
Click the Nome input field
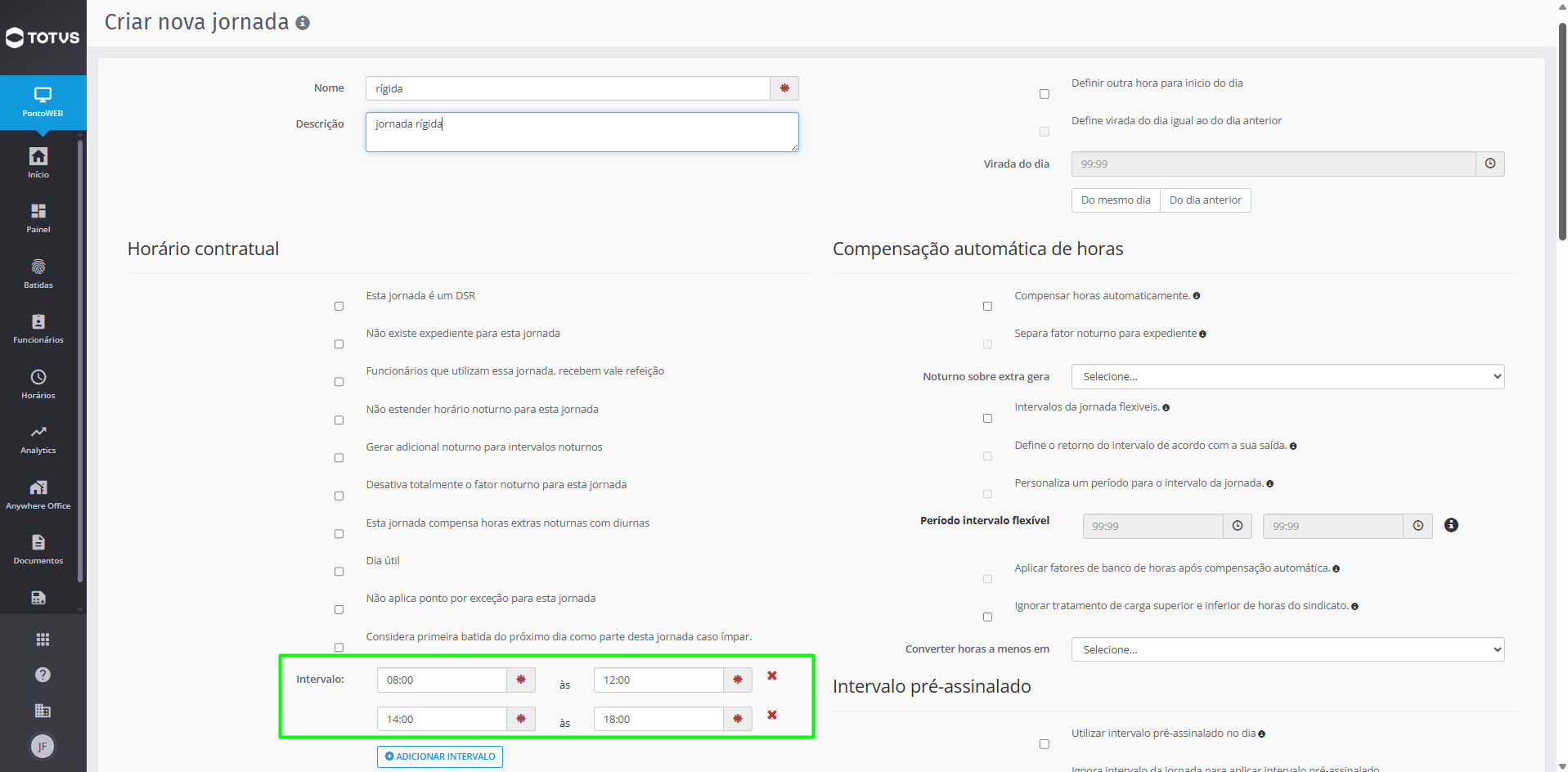(x=568, y=88)
